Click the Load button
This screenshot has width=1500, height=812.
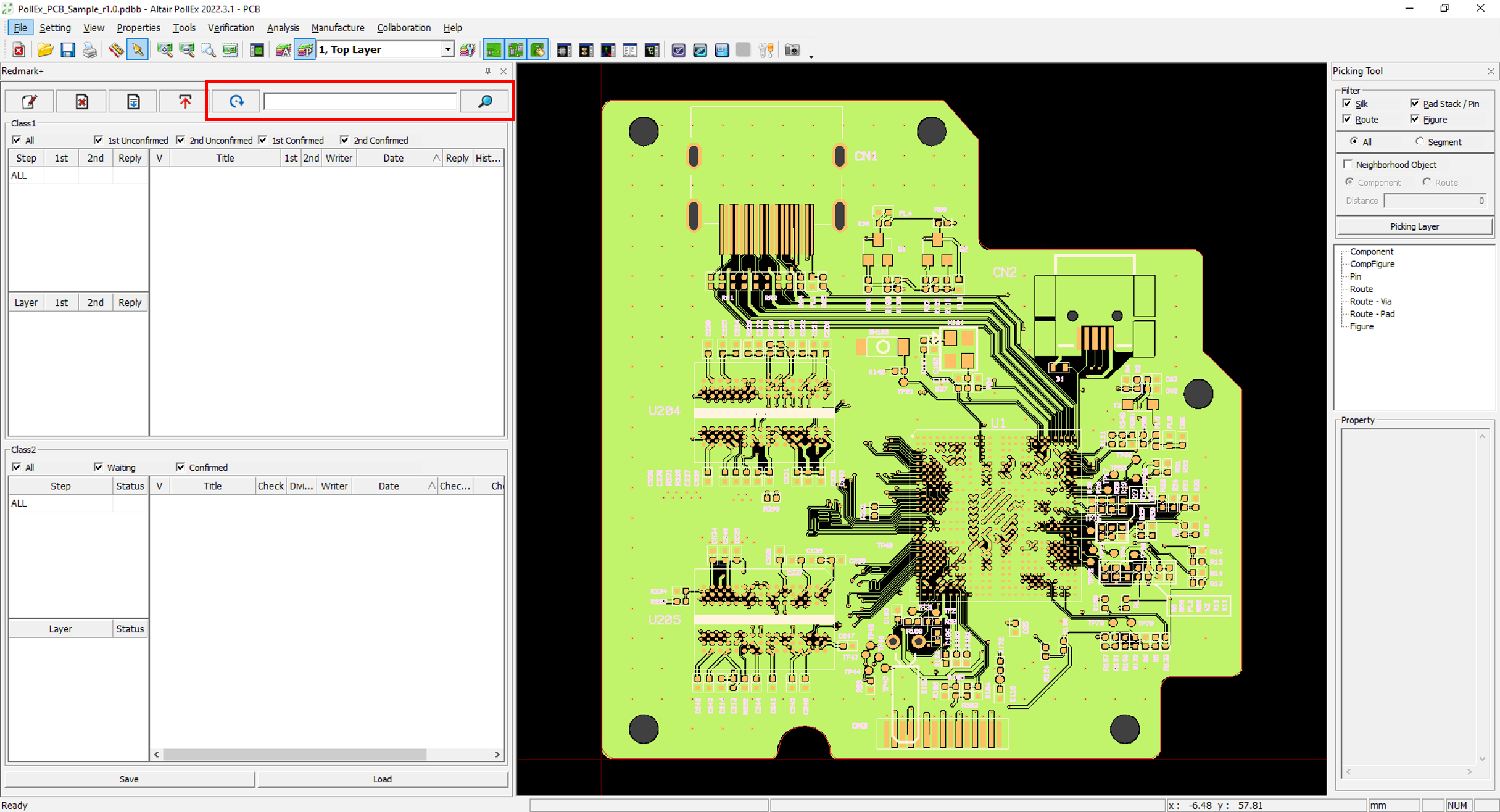pos(382,779)
